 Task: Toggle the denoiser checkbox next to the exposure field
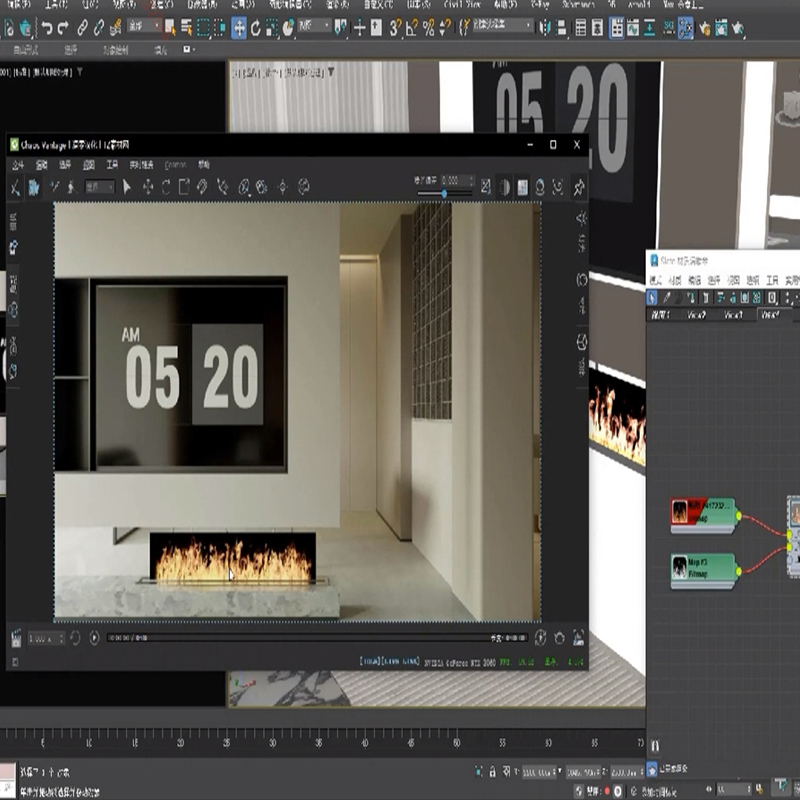point(485,185)
